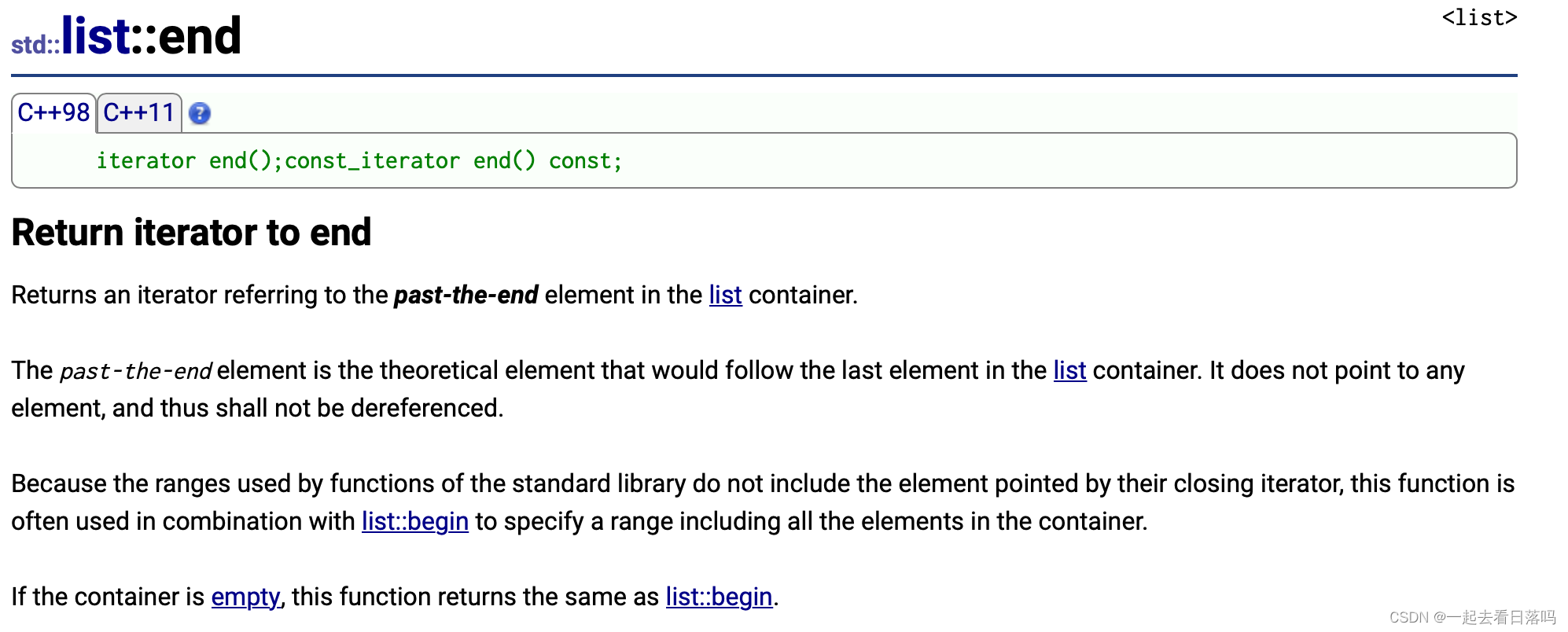Click the blue question mark help icon
1568x632 pixels.
point(200,114)
